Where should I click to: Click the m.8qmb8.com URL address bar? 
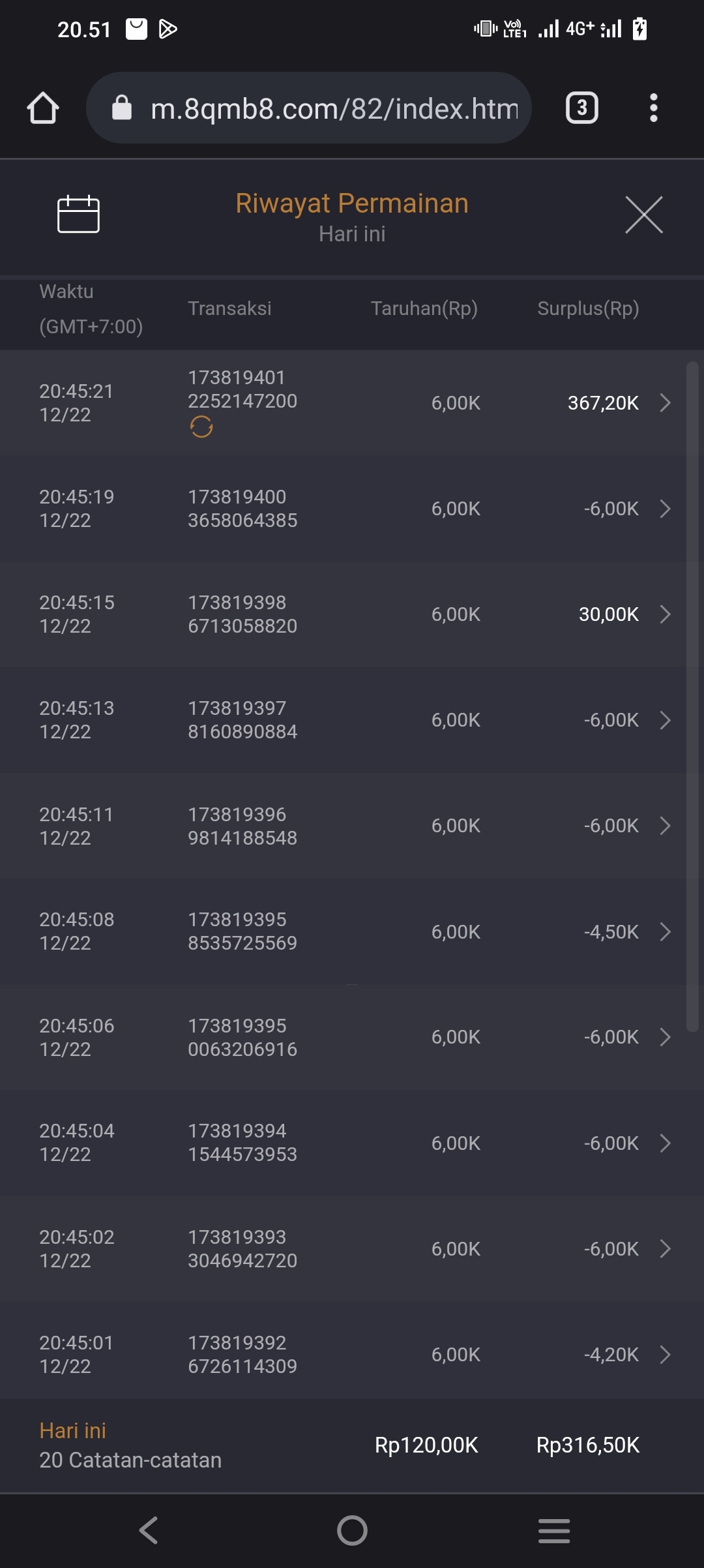click(334, 108)
